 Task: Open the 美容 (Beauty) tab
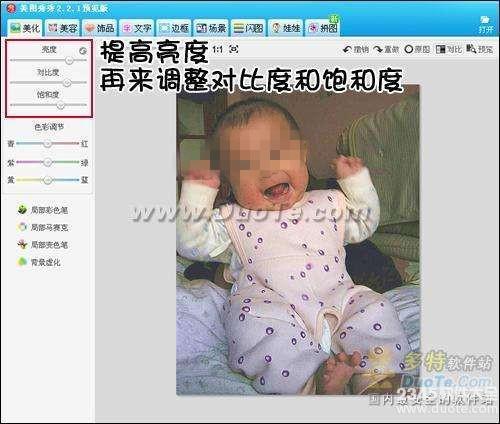coord(62,28)
